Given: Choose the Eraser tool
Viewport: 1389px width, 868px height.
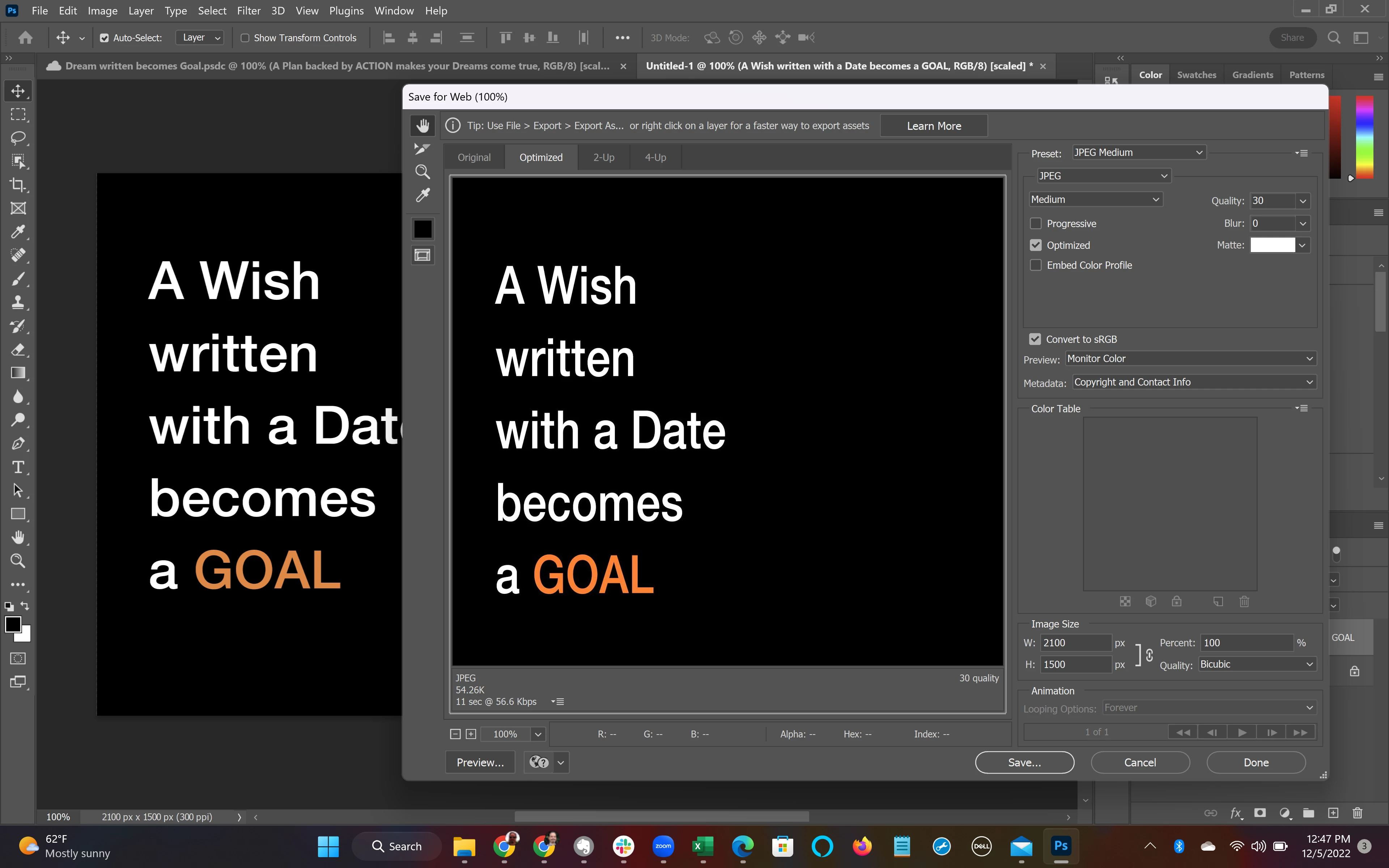Looking at the screenshot, I should [x=18, y=350].
